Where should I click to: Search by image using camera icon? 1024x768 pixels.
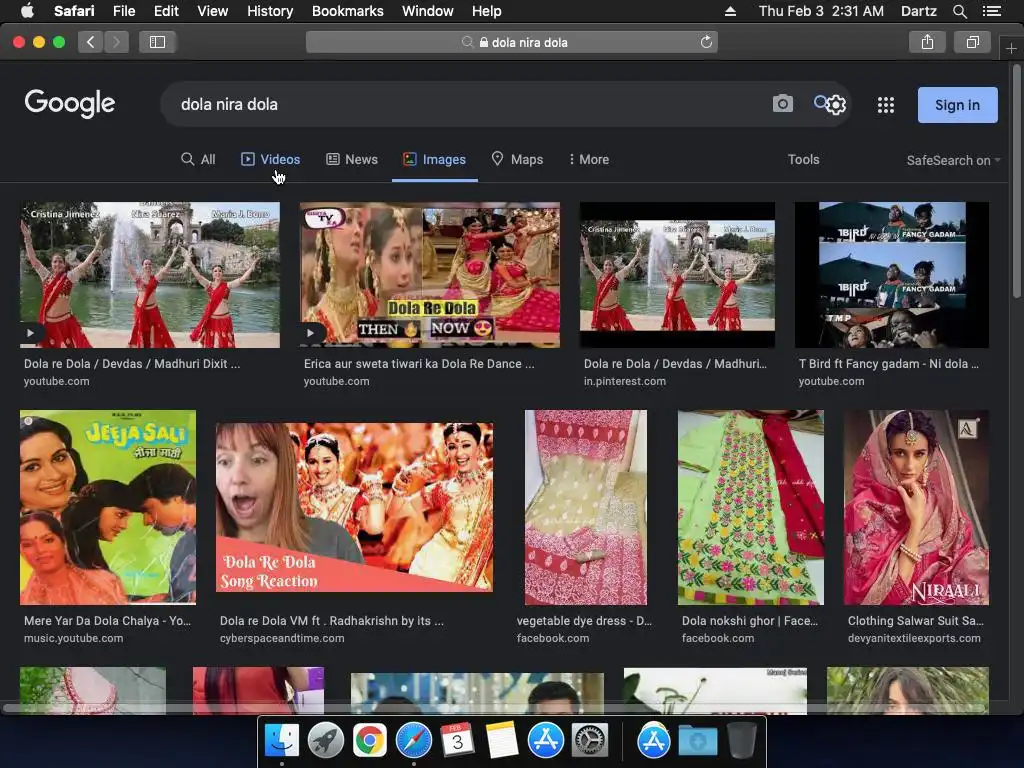(782, 103)
